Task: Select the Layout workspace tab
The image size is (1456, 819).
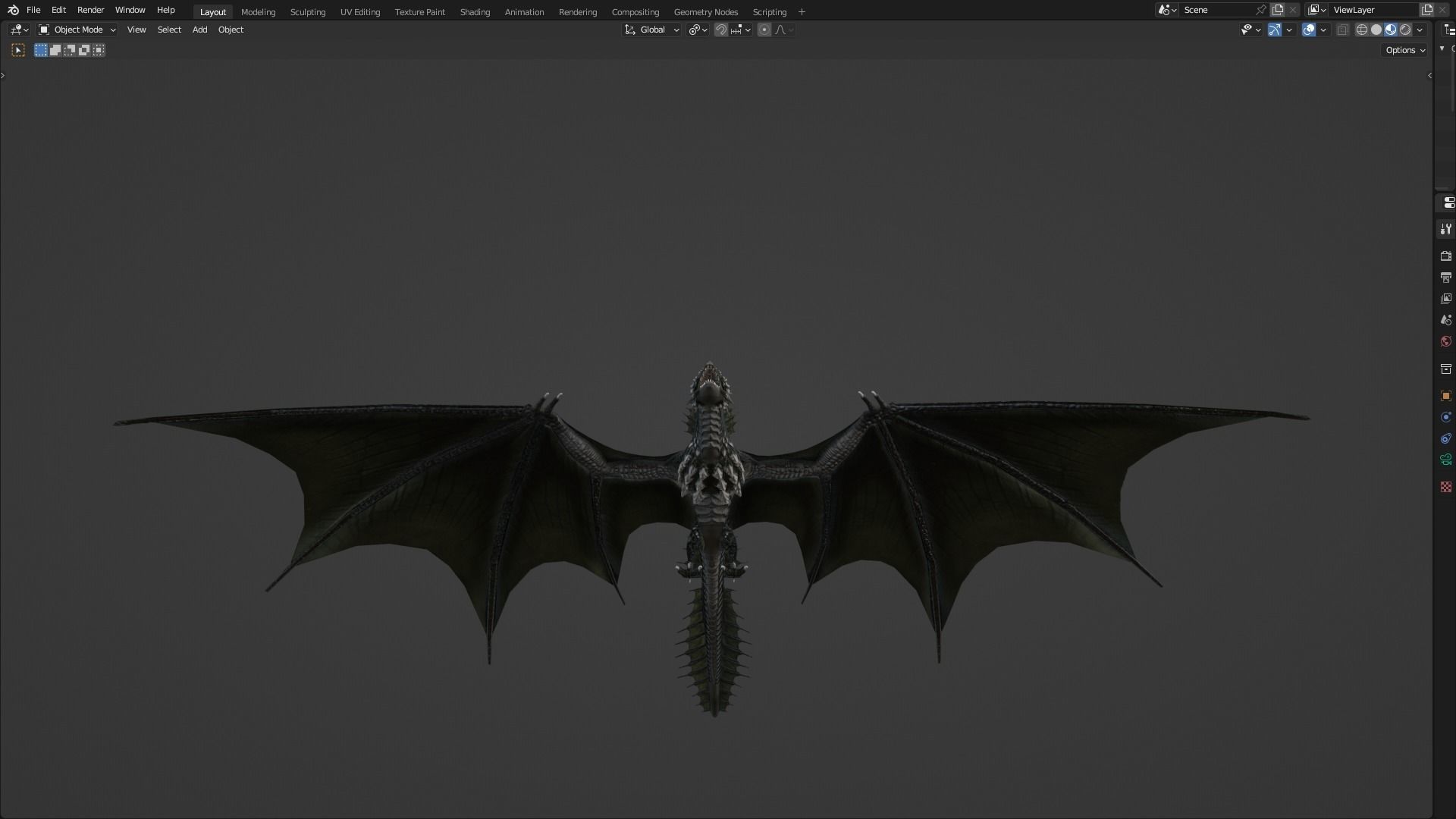Action: 212,12
